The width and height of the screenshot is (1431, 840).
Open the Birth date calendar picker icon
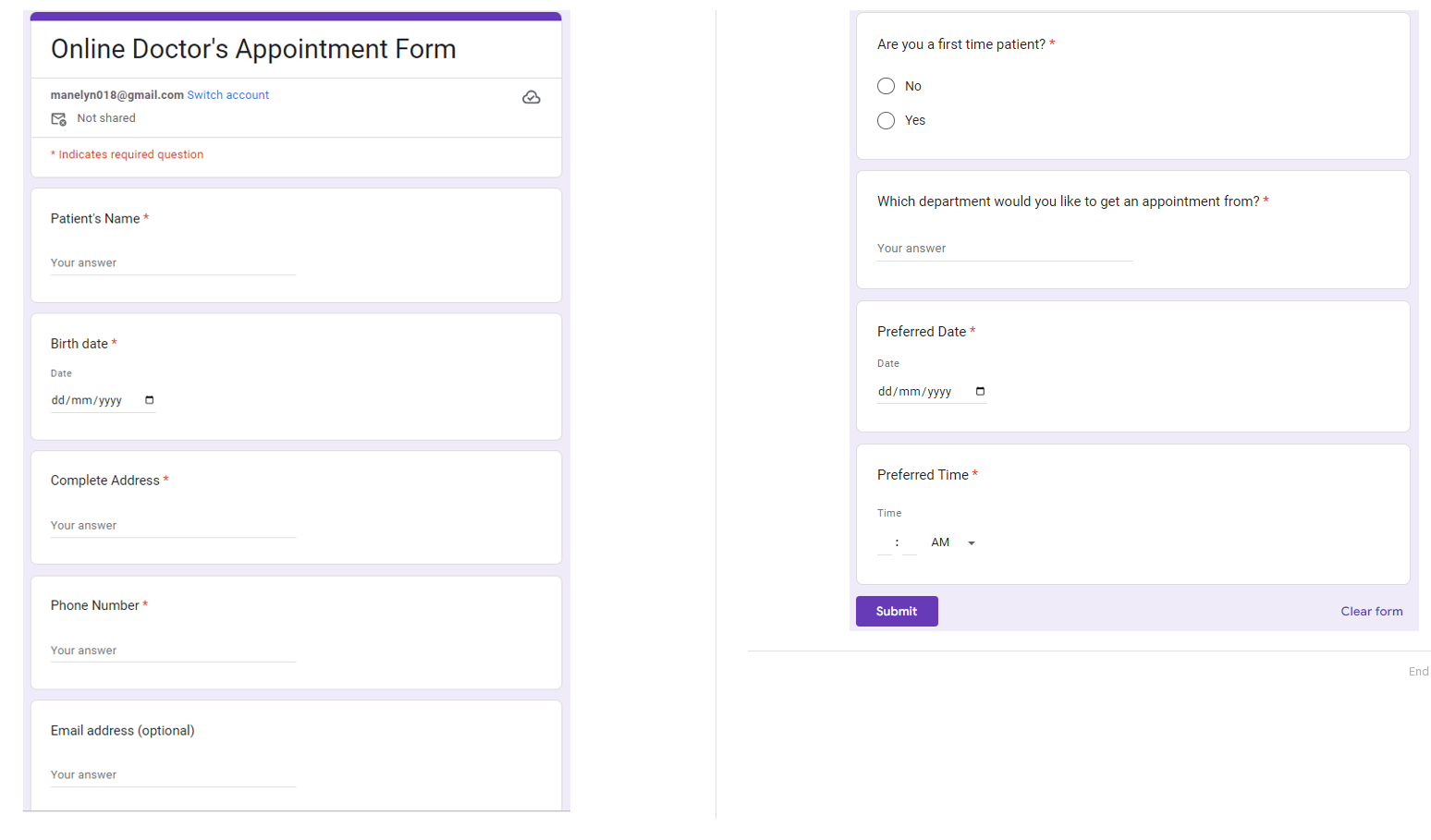[150, 400]
